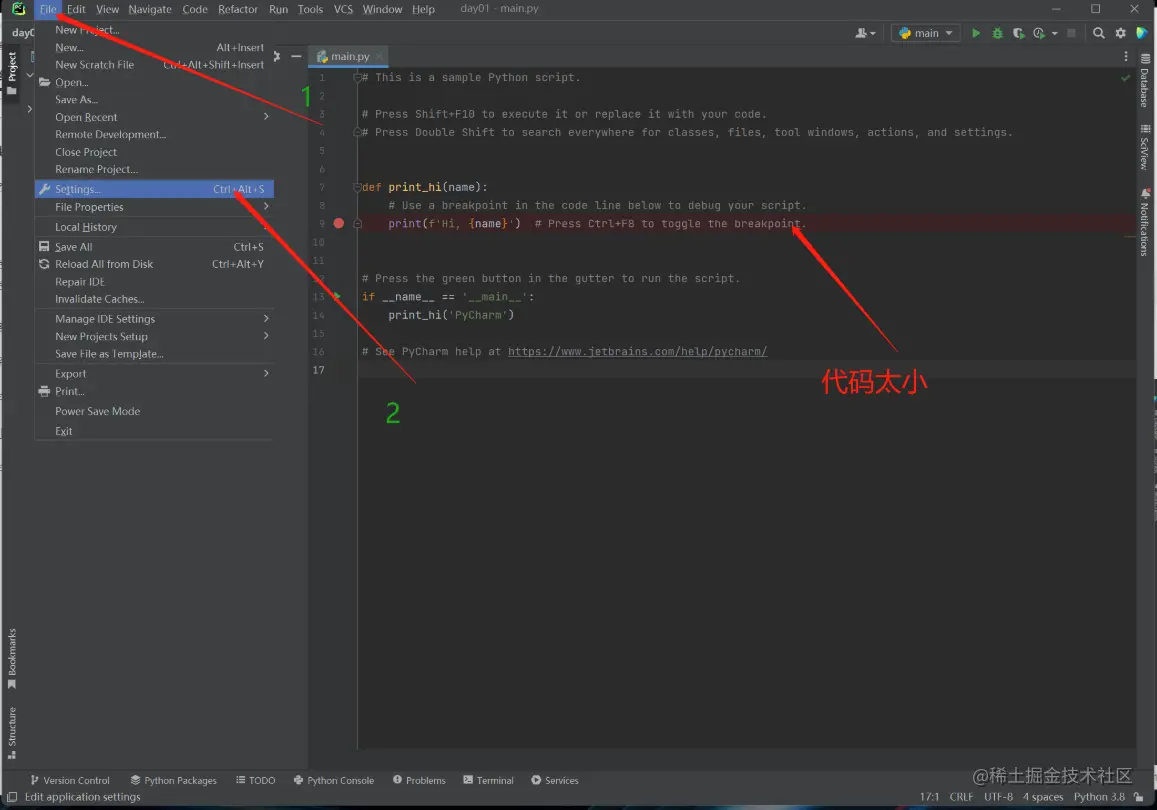
Task: Close the main.py editor tab
Action: 379,56
